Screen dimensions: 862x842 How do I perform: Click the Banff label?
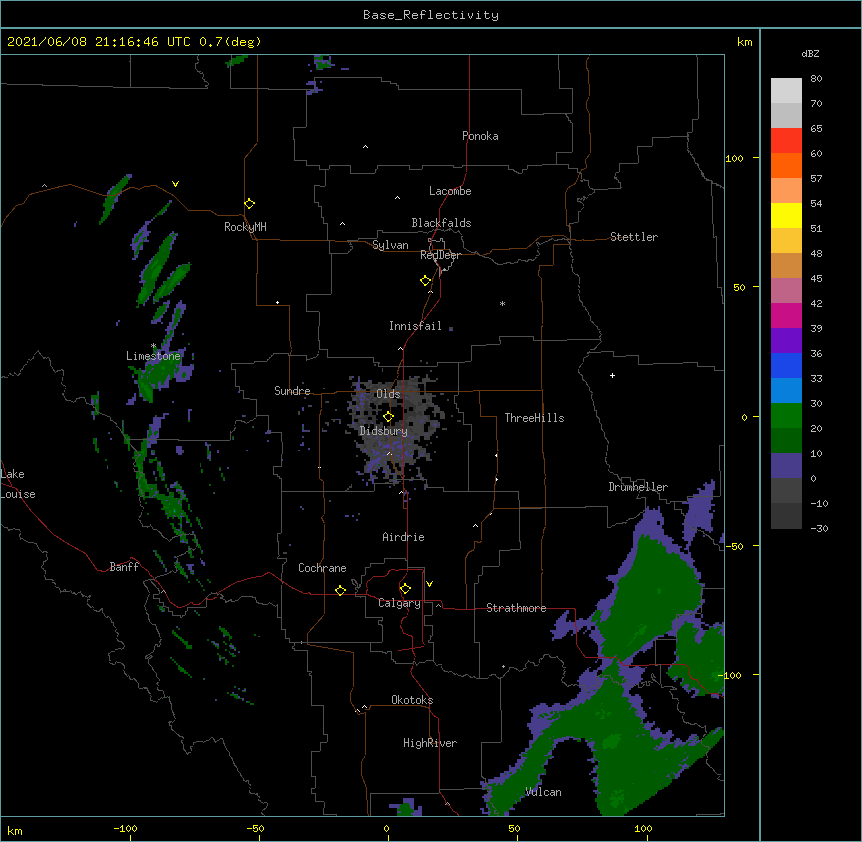[x=124, y=567]
